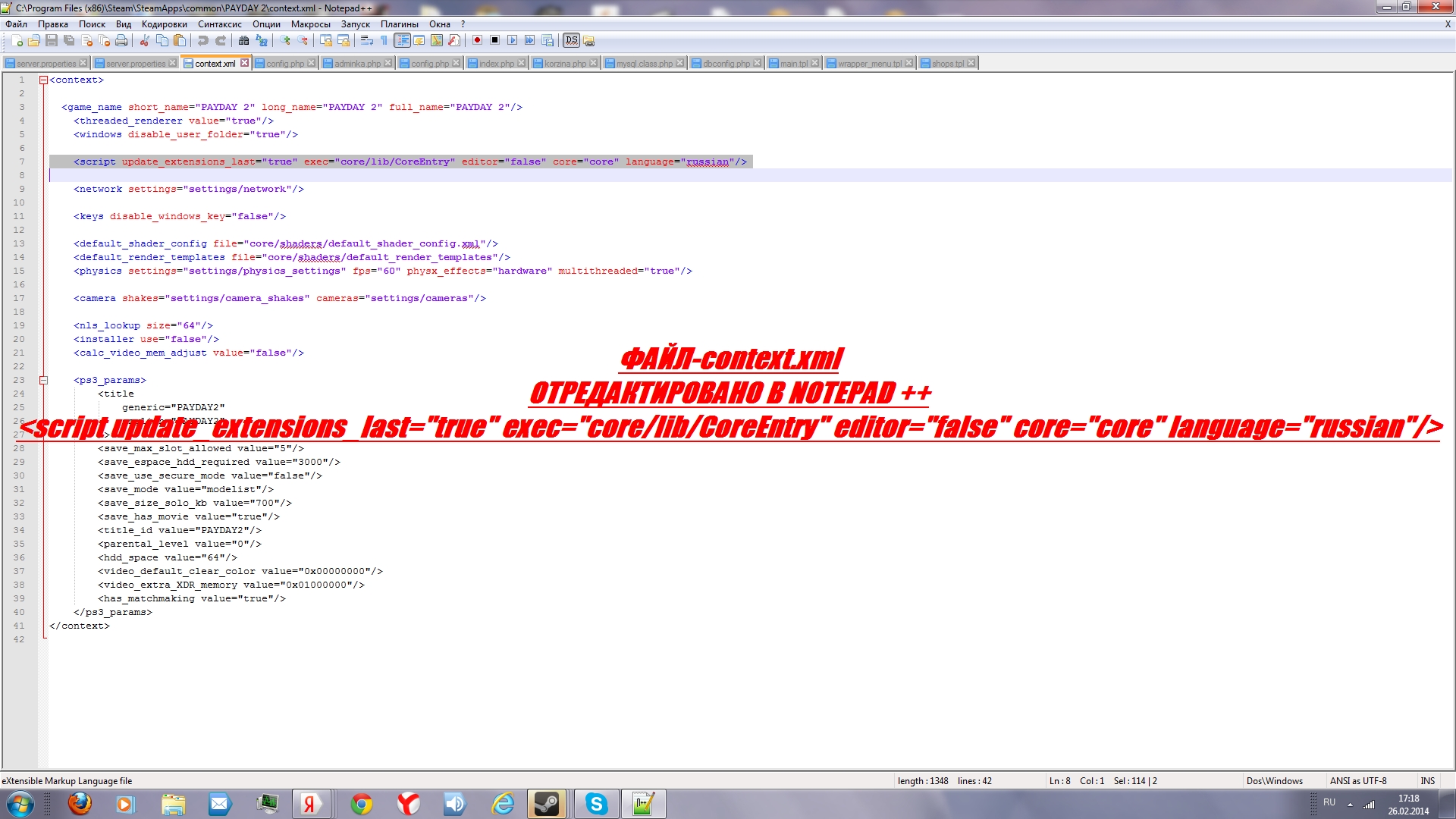Screen dimensions: 1456x819
Task: Click the Cut scissors icon
Action: tap(144, 41)
